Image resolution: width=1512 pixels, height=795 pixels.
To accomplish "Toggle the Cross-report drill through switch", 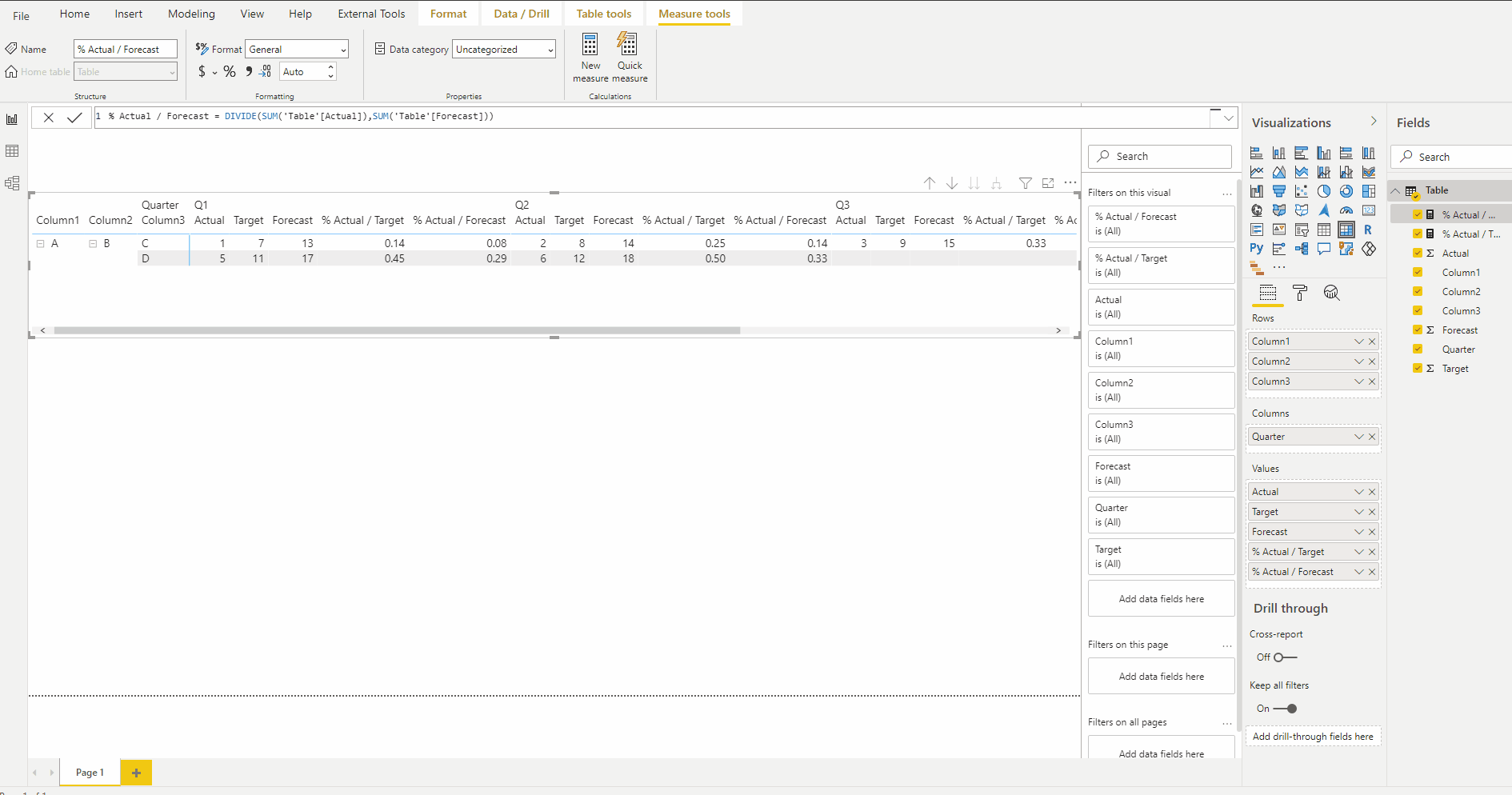I will [1286, 657].
